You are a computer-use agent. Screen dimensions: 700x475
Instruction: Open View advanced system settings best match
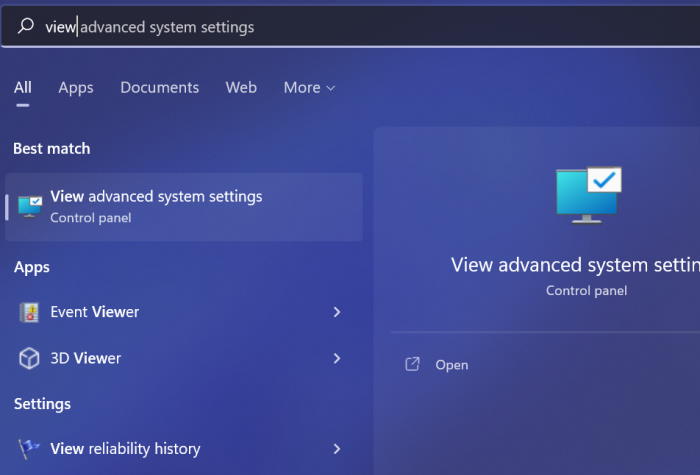pyautogui.click(x=184, y=207)
